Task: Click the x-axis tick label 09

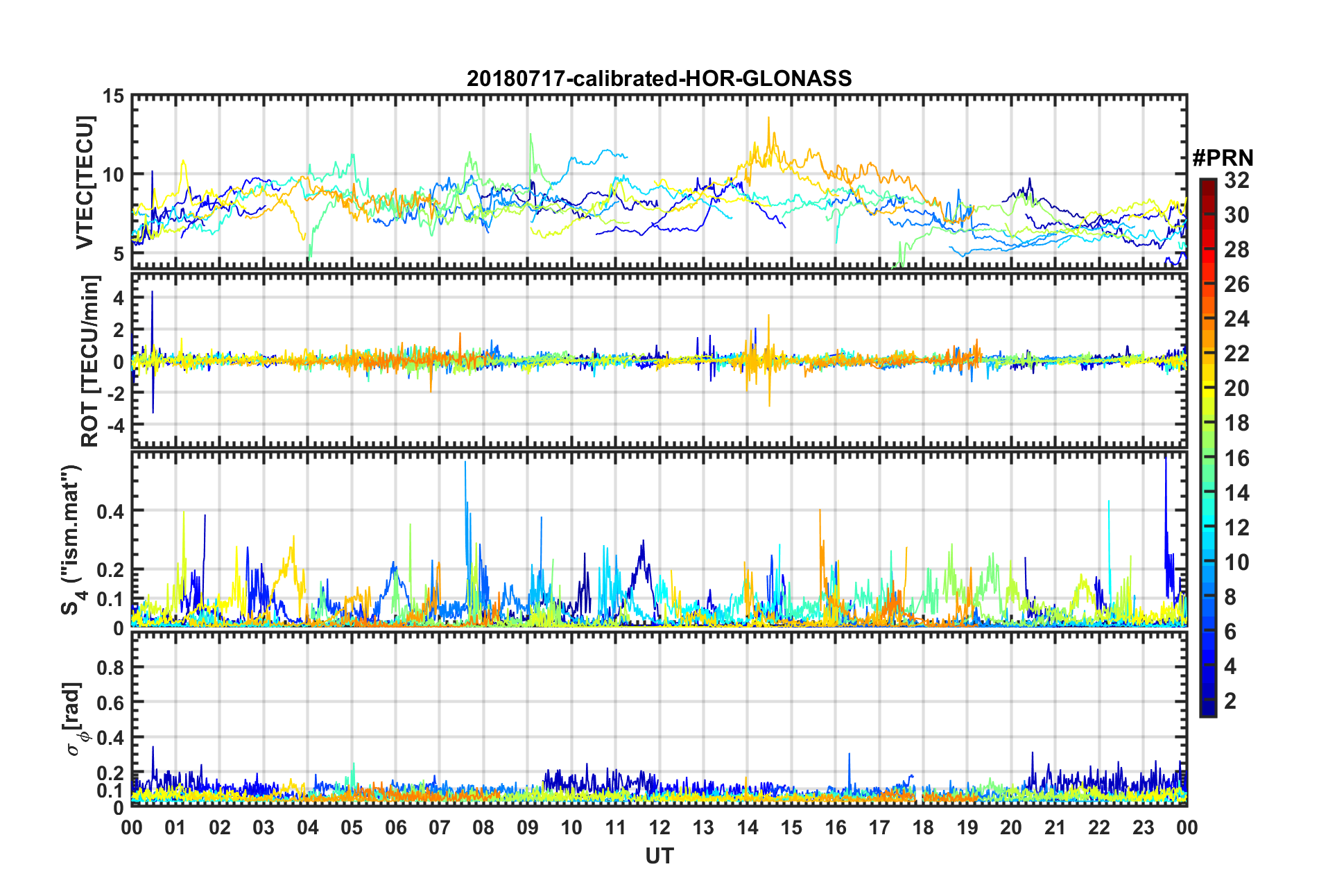Action: (x=528, y=828)
